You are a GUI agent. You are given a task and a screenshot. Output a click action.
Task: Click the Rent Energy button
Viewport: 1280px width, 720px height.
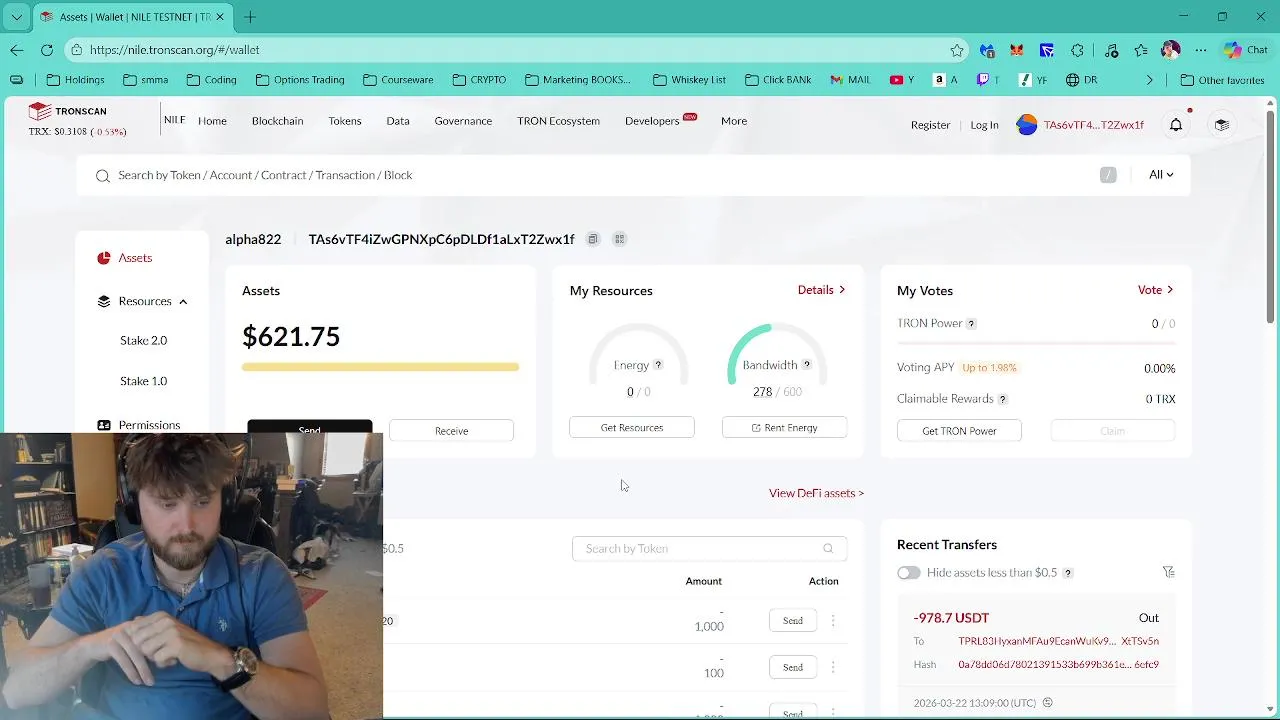click(784, 428)
